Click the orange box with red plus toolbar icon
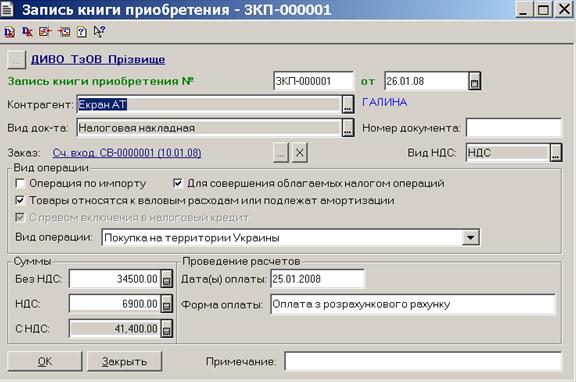Image resolution: width=576 pixels, height=382 pixels. click(45, 32)
